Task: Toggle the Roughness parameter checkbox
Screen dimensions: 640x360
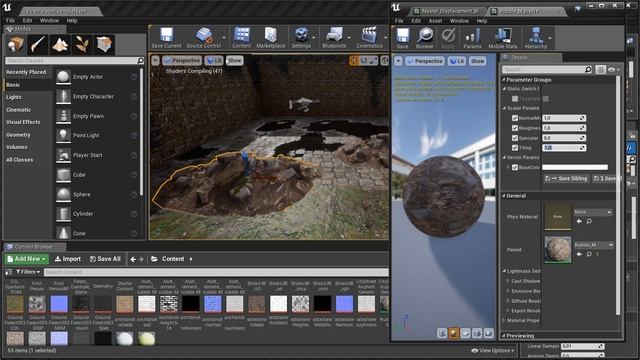Action: click(515, 128)
